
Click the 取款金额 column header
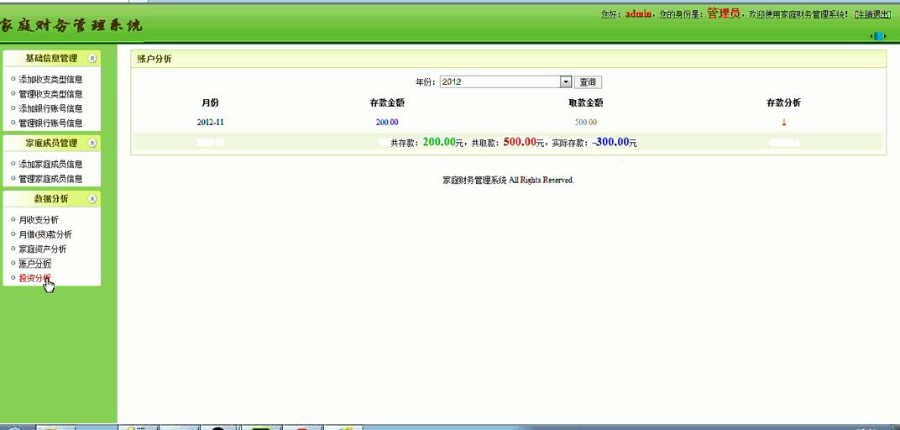point(586,103)
